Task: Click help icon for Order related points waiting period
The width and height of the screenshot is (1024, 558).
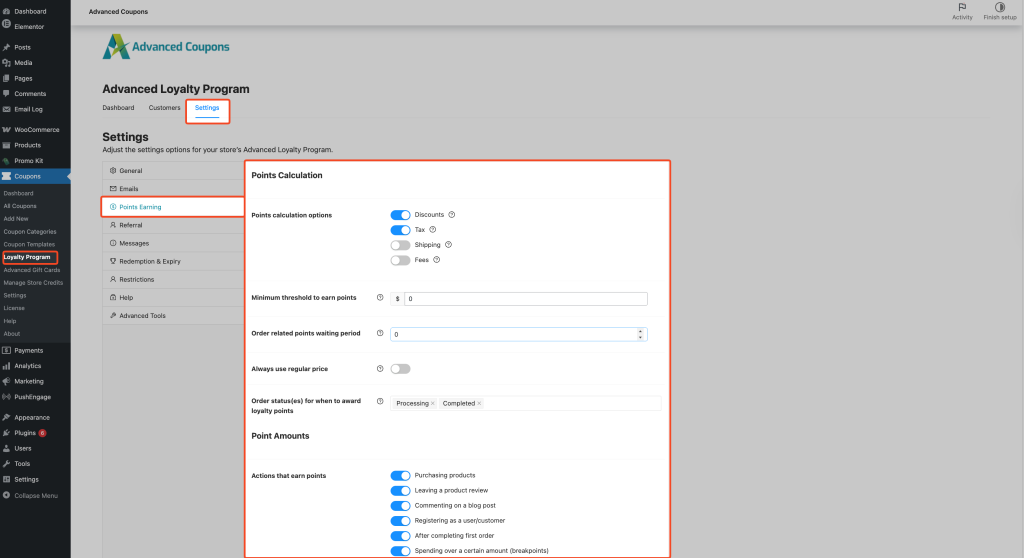Action: 380,333
